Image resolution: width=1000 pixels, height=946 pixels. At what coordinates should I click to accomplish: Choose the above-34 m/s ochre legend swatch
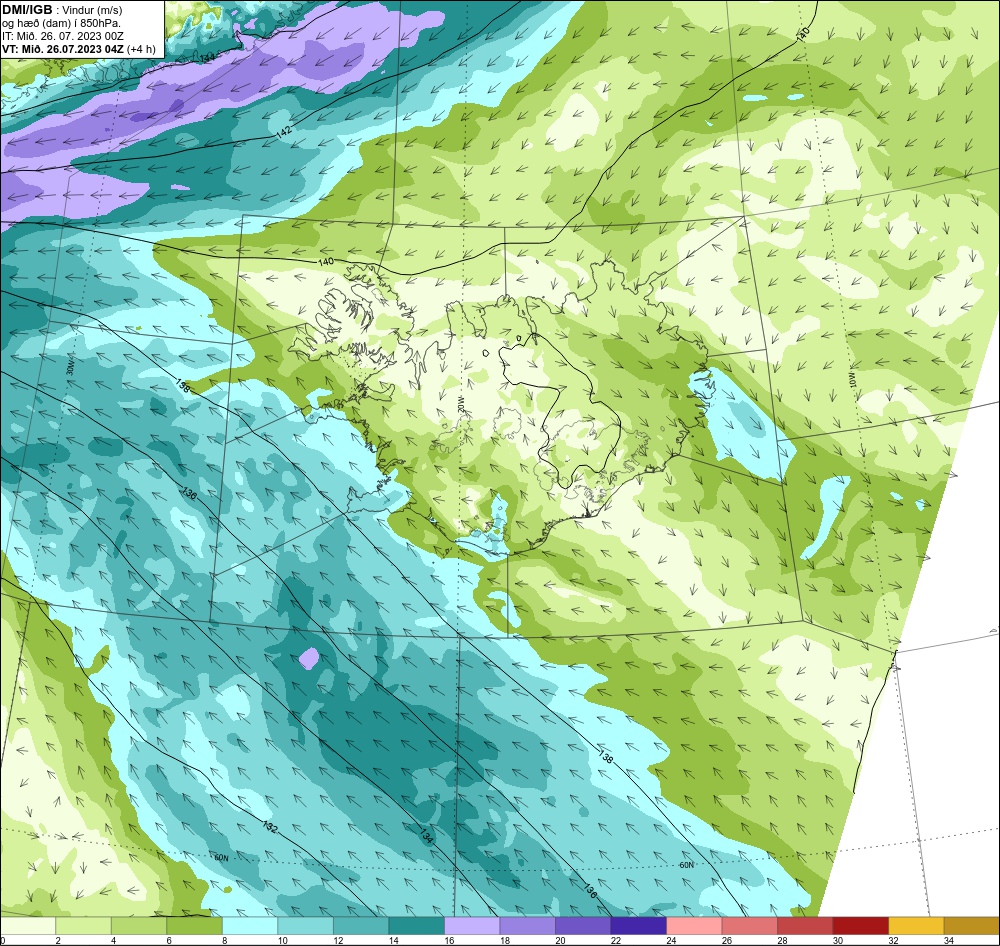click(x=971, y=926)
